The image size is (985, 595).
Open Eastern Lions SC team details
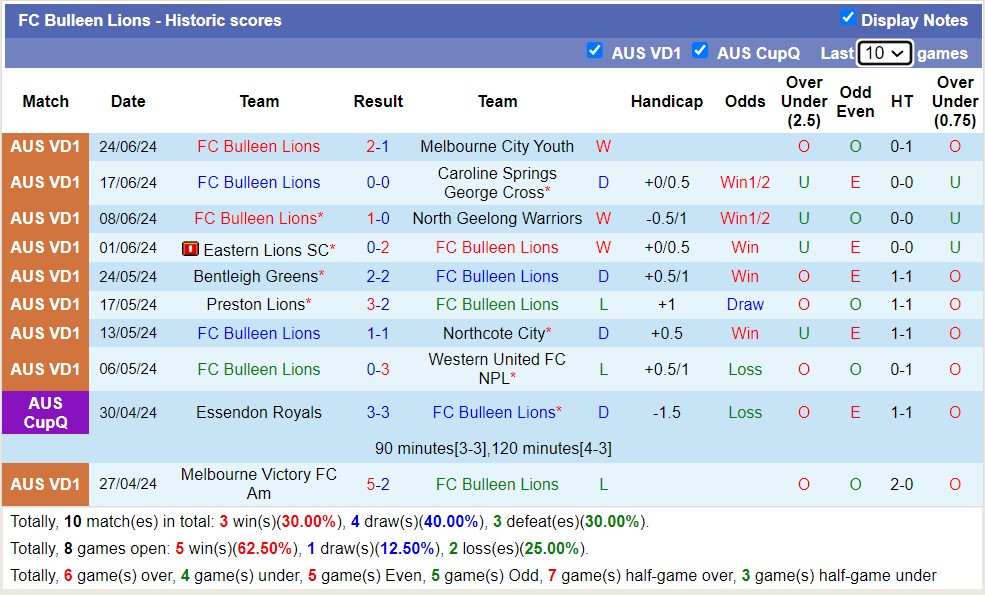tap(268, 247)
